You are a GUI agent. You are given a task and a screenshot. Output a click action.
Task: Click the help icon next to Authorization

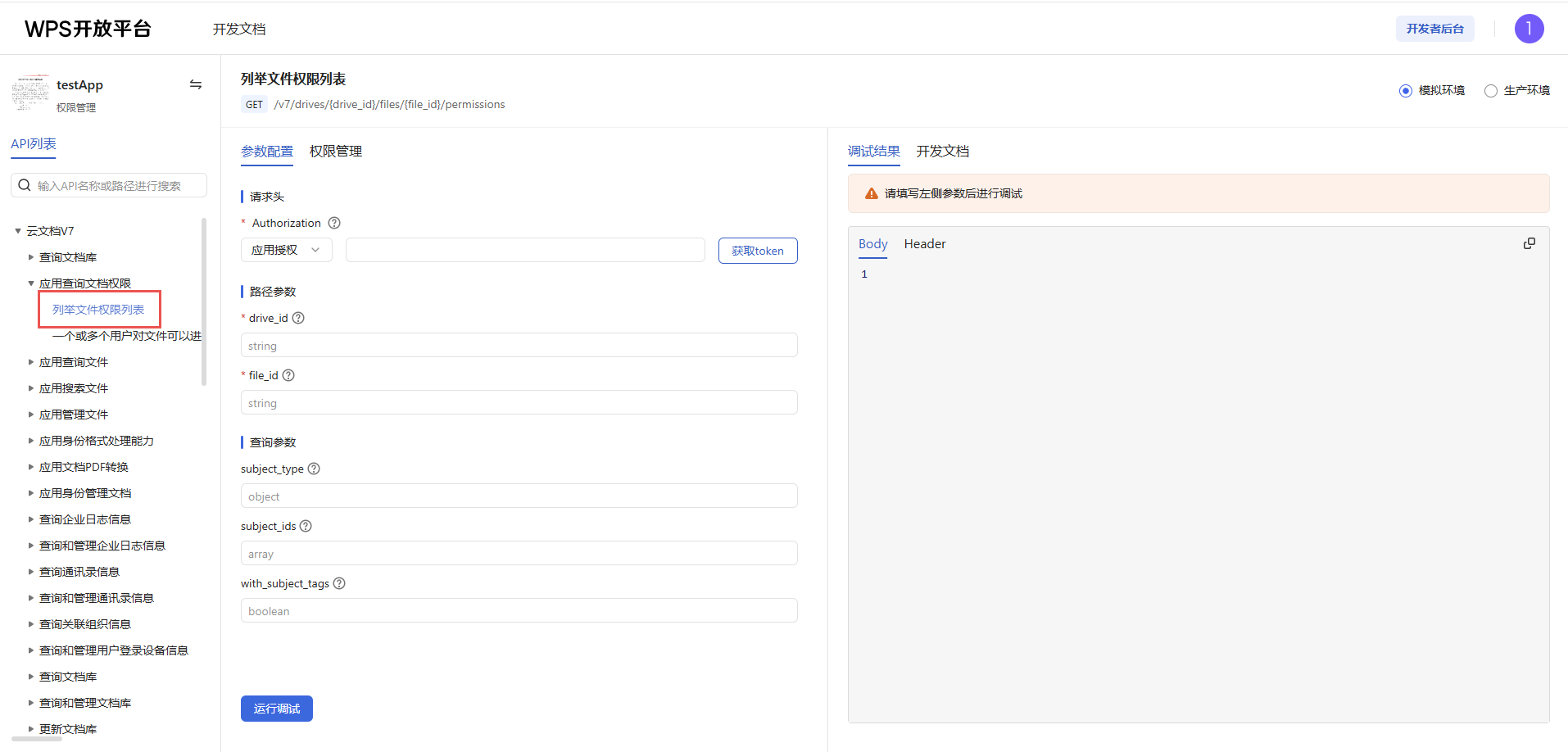334,223
